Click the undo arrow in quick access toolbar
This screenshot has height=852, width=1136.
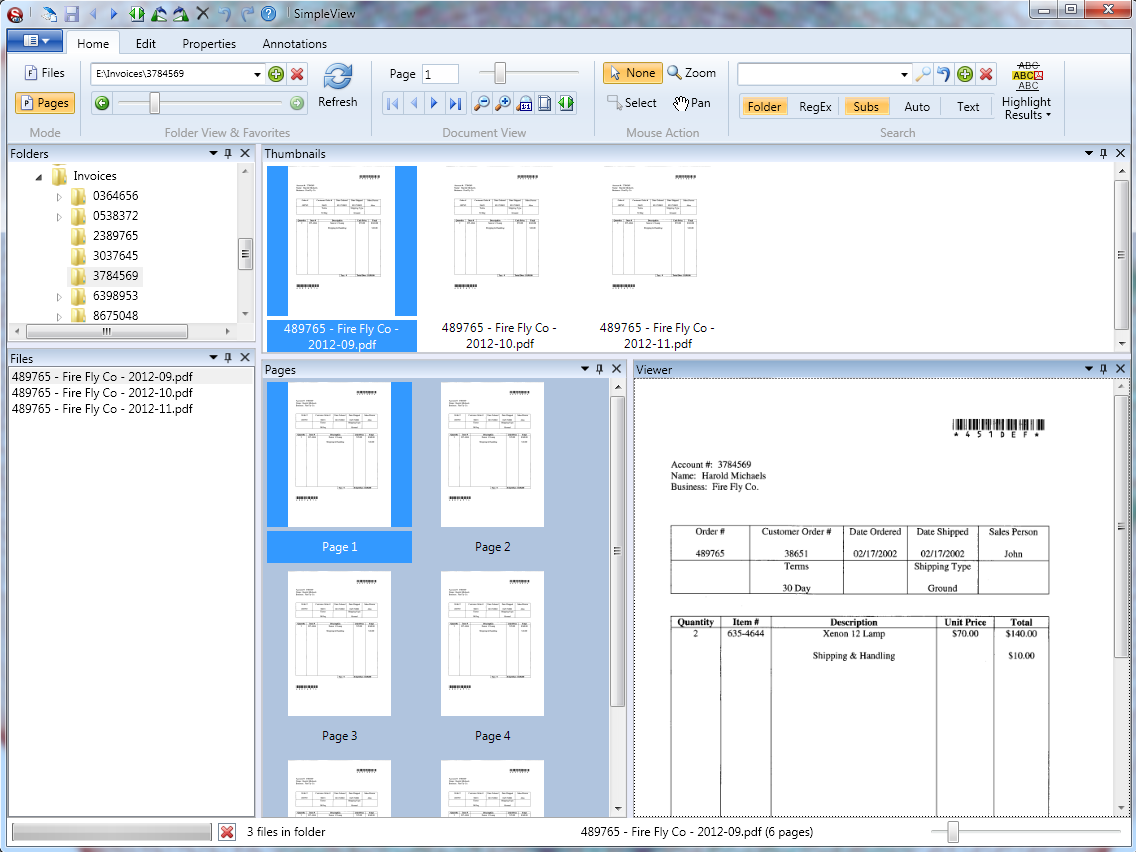point(225,13)
